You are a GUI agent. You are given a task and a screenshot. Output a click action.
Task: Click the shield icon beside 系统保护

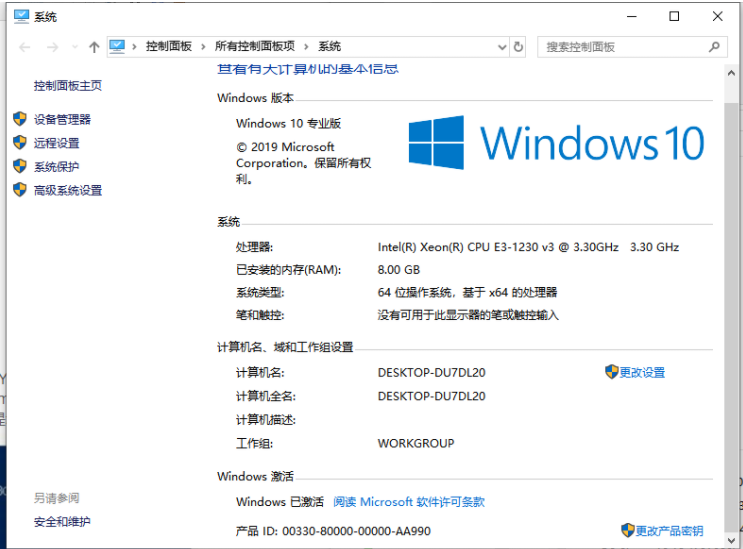(x=19, y=167)
